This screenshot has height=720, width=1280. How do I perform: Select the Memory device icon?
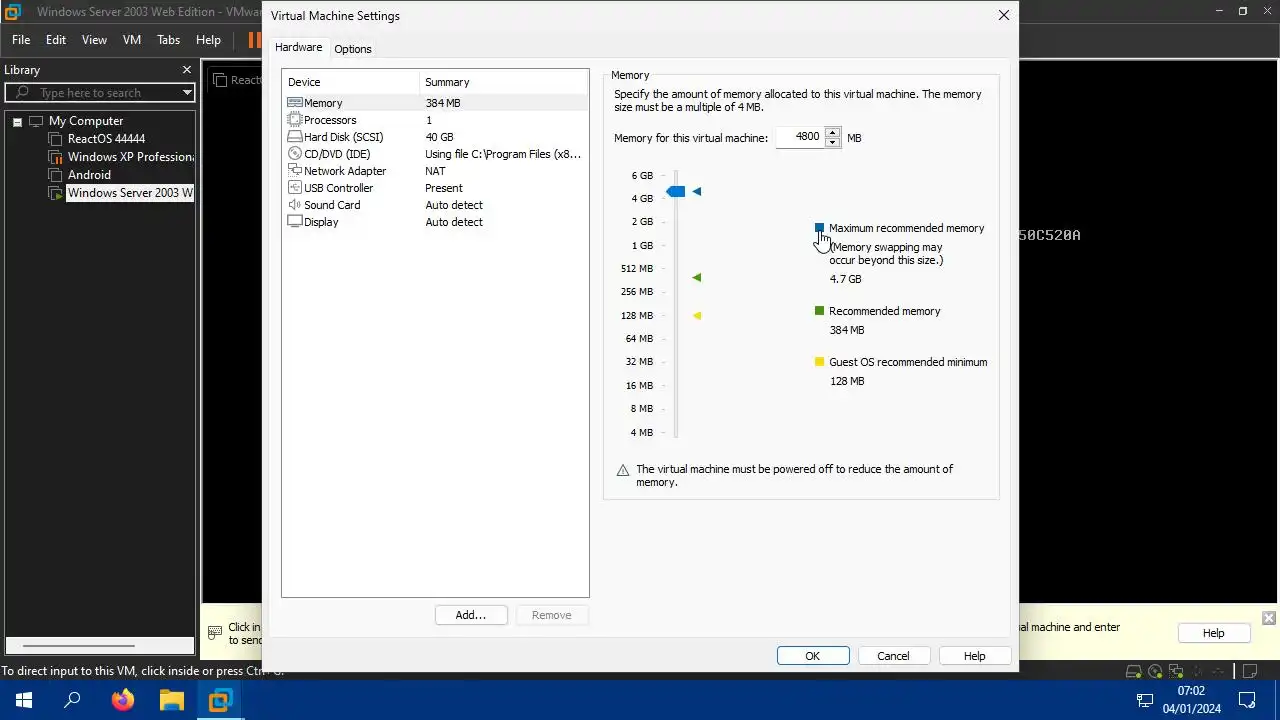tap(295, 103)
